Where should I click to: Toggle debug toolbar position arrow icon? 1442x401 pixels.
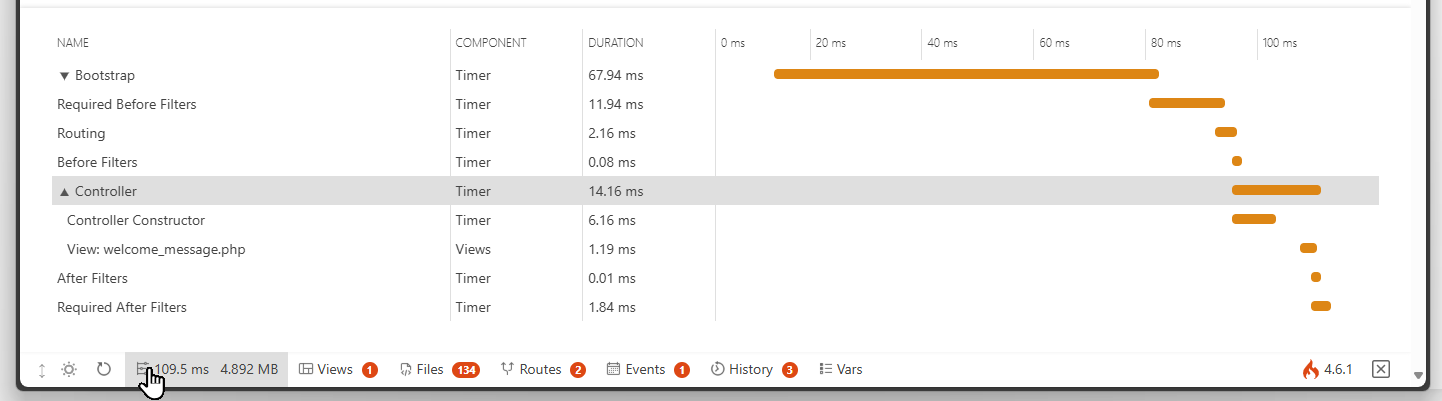42,370
